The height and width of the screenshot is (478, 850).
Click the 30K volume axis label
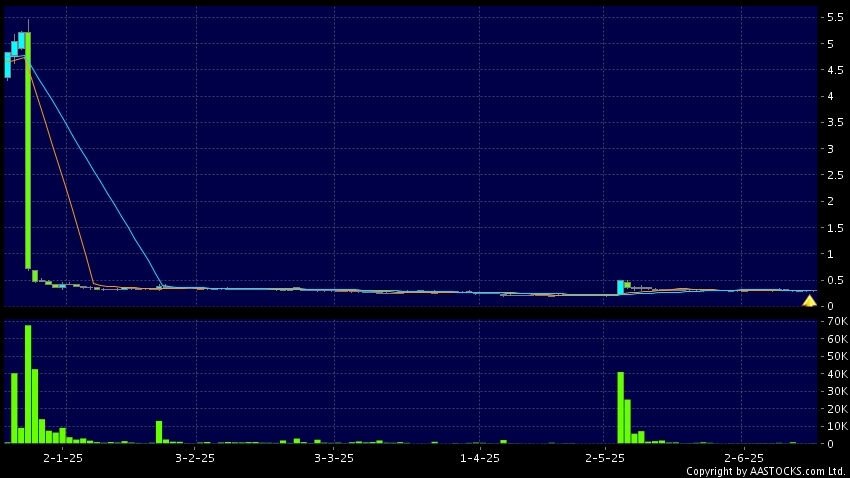(x=838, y=391)
